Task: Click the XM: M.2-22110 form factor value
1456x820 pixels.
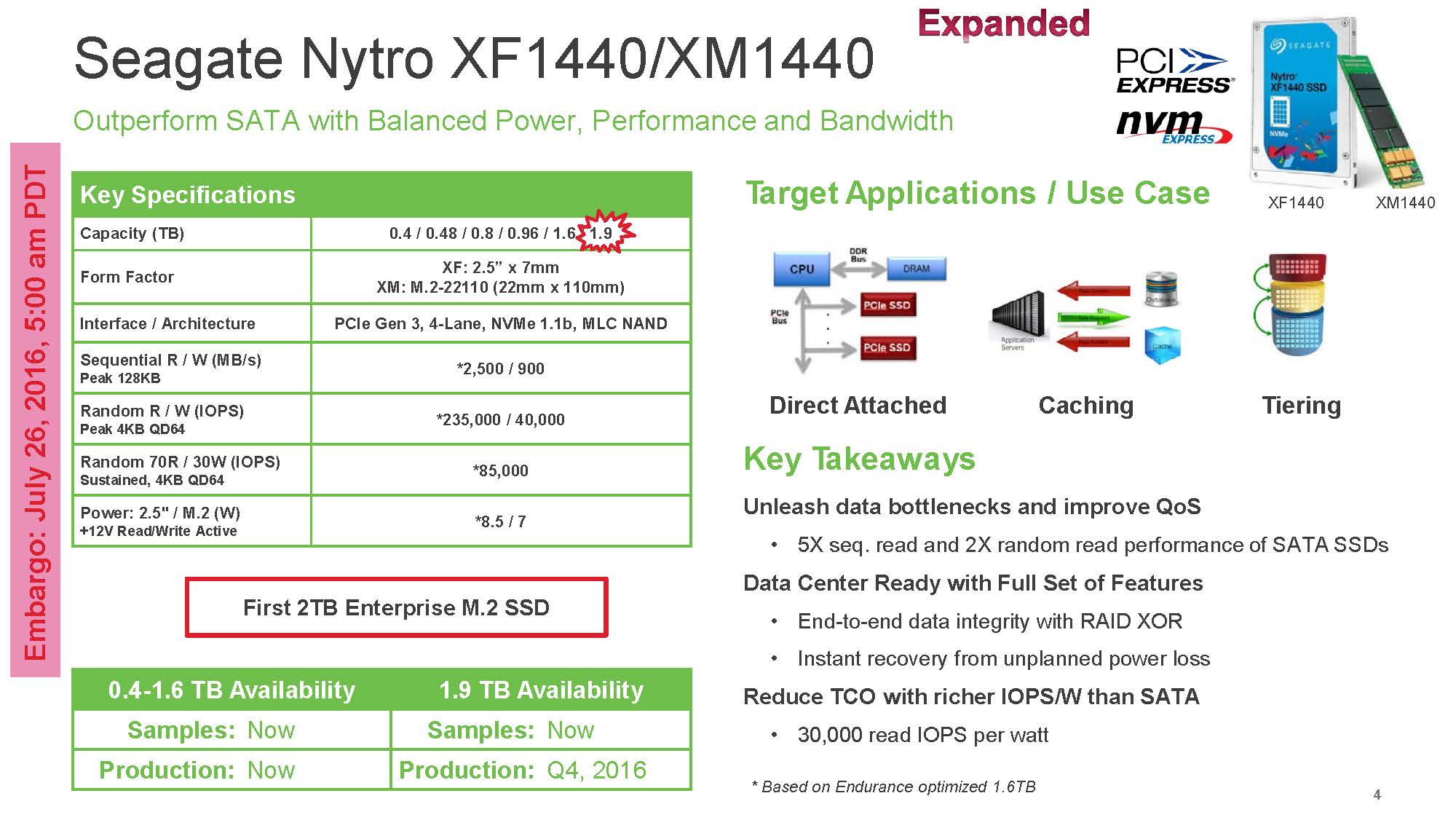Action: (500, 287)
